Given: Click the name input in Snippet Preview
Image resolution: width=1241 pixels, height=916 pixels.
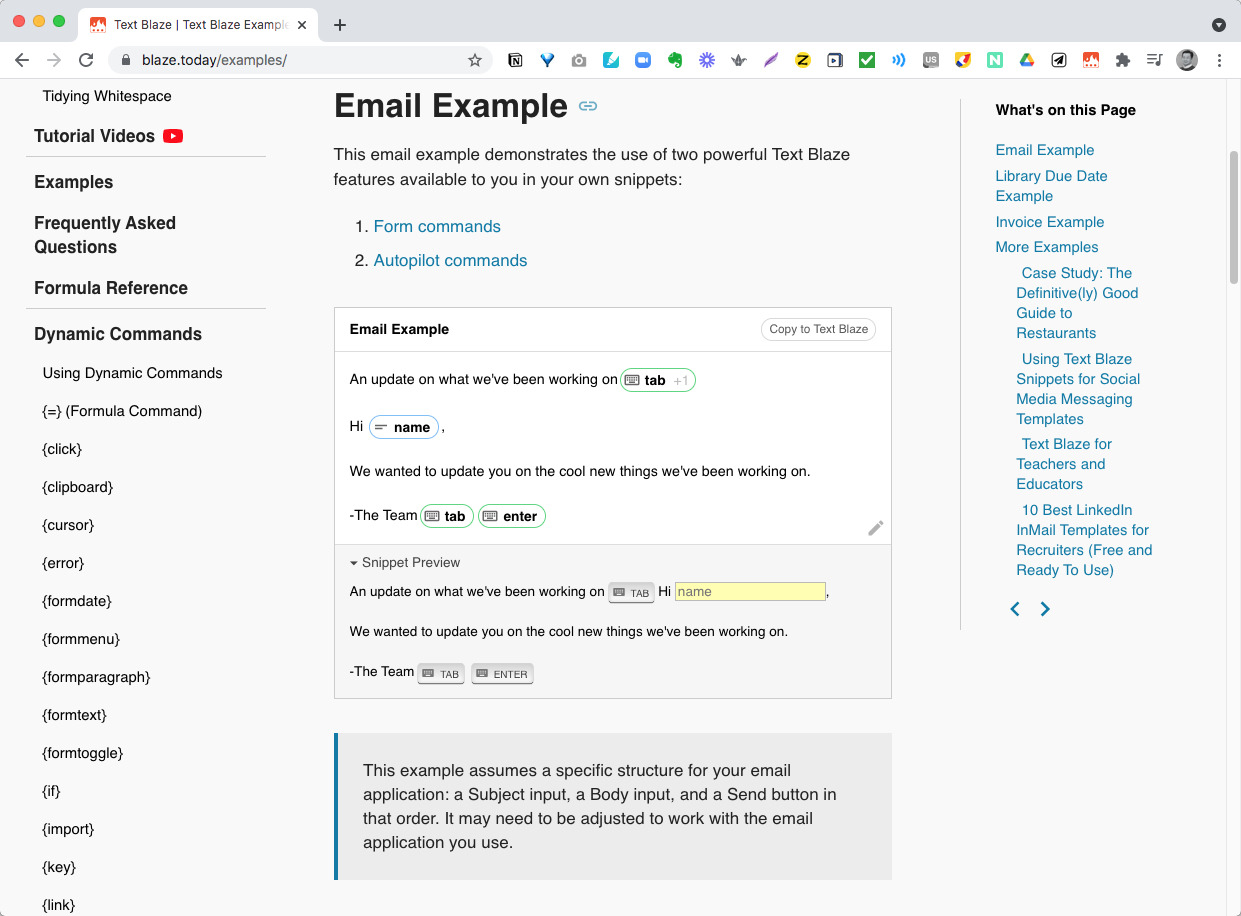Looking at the screenshot, I should (750, 591).
